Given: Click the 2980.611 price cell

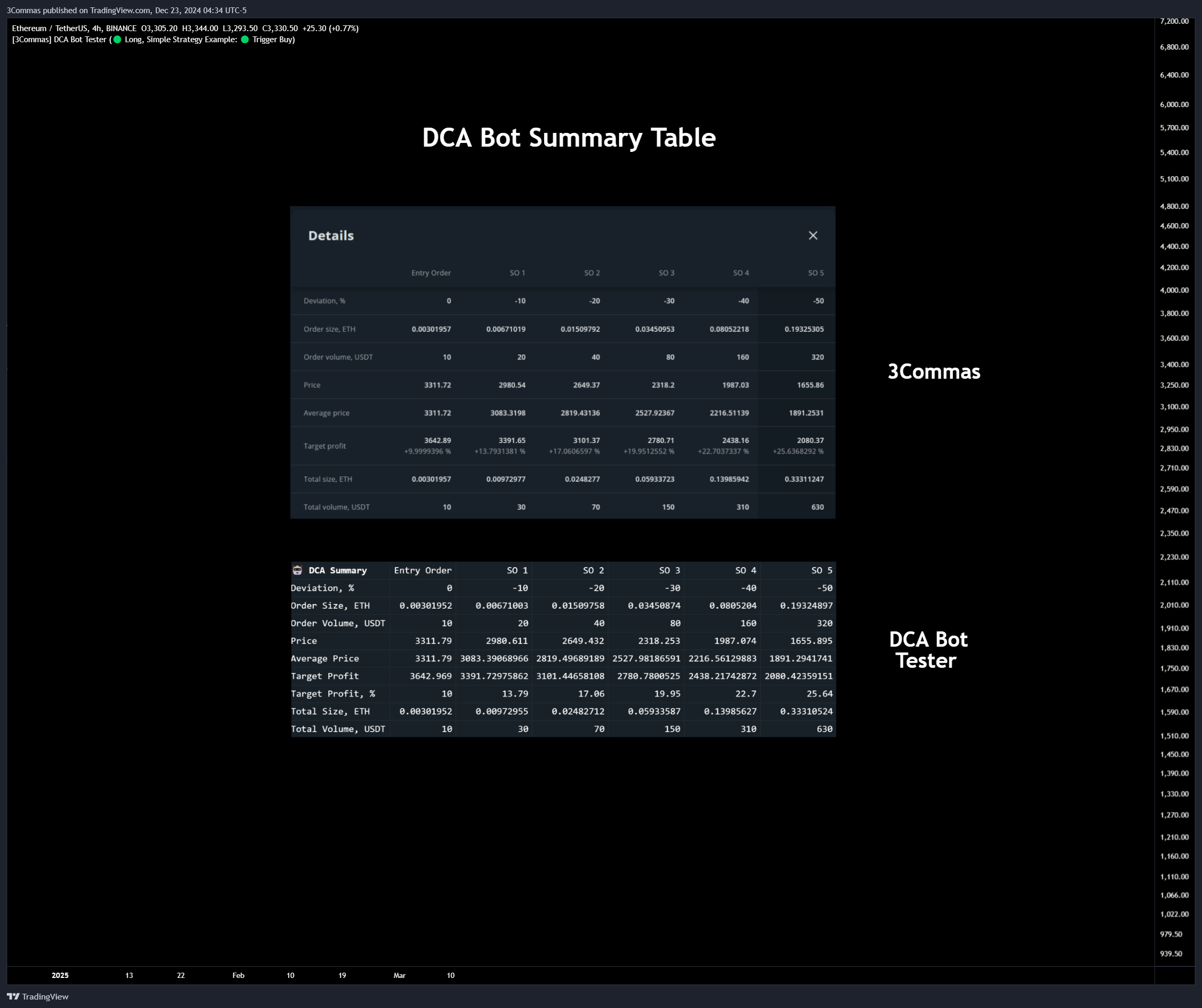Looking at the screenshot, I should click(x=507, y=641).
